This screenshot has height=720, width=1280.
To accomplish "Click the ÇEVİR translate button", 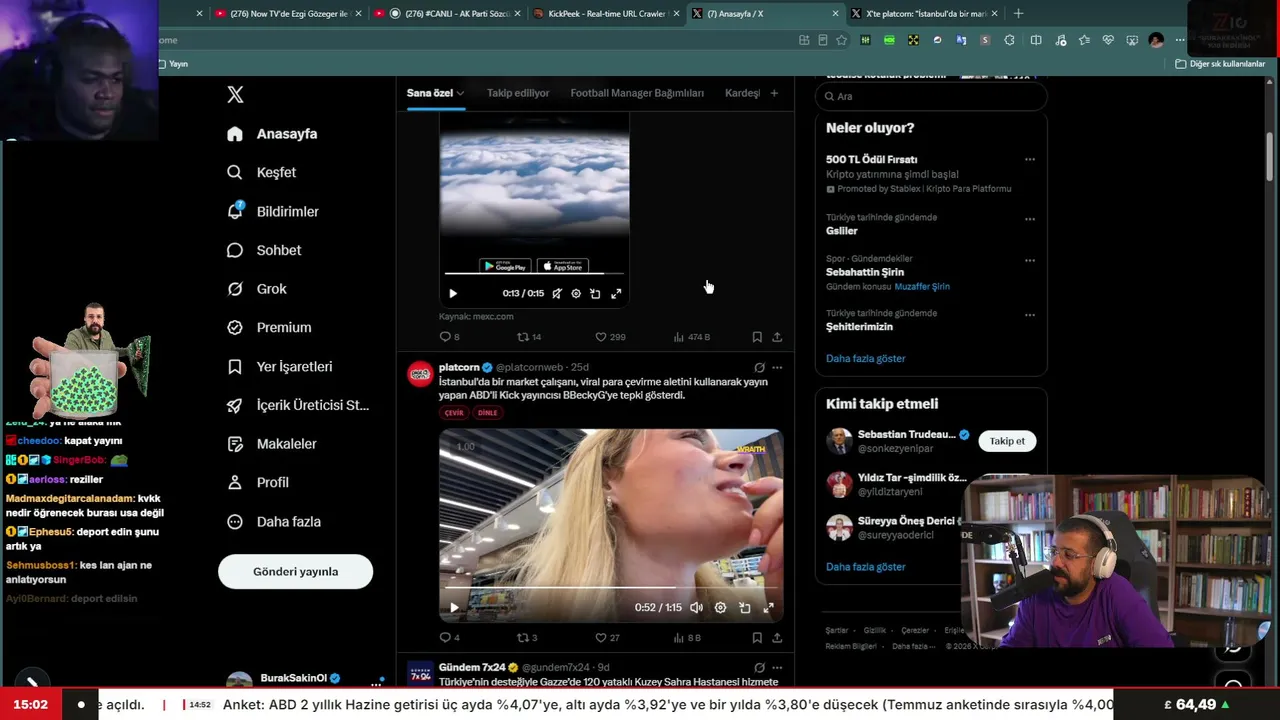I will pos(454,413).
